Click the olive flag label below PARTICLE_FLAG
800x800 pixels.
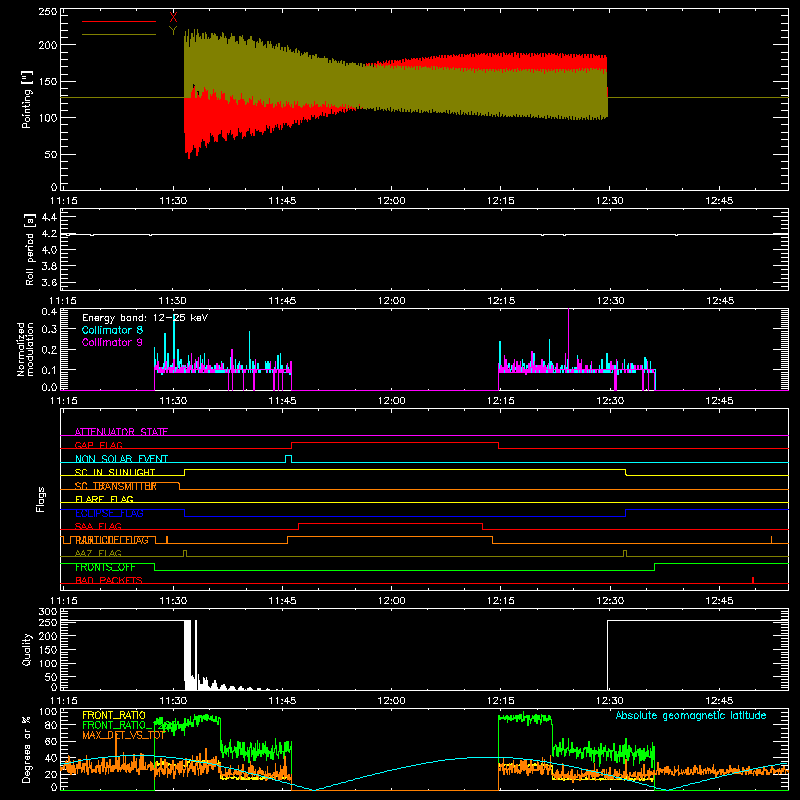point(98,553)
